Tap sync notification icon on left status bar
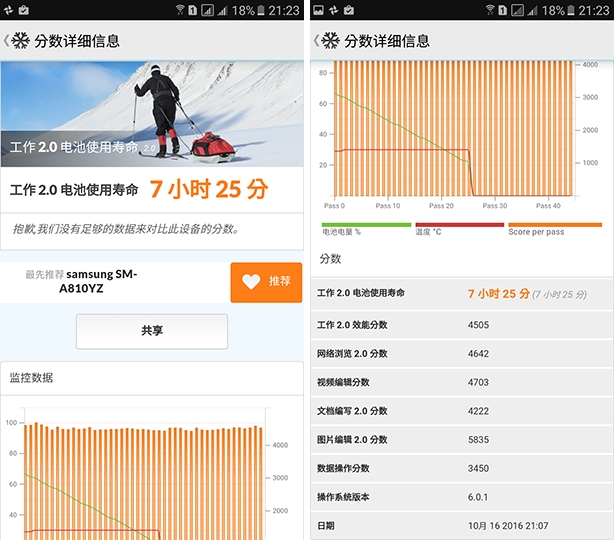615x540 pixels. [x=8, y=10]
